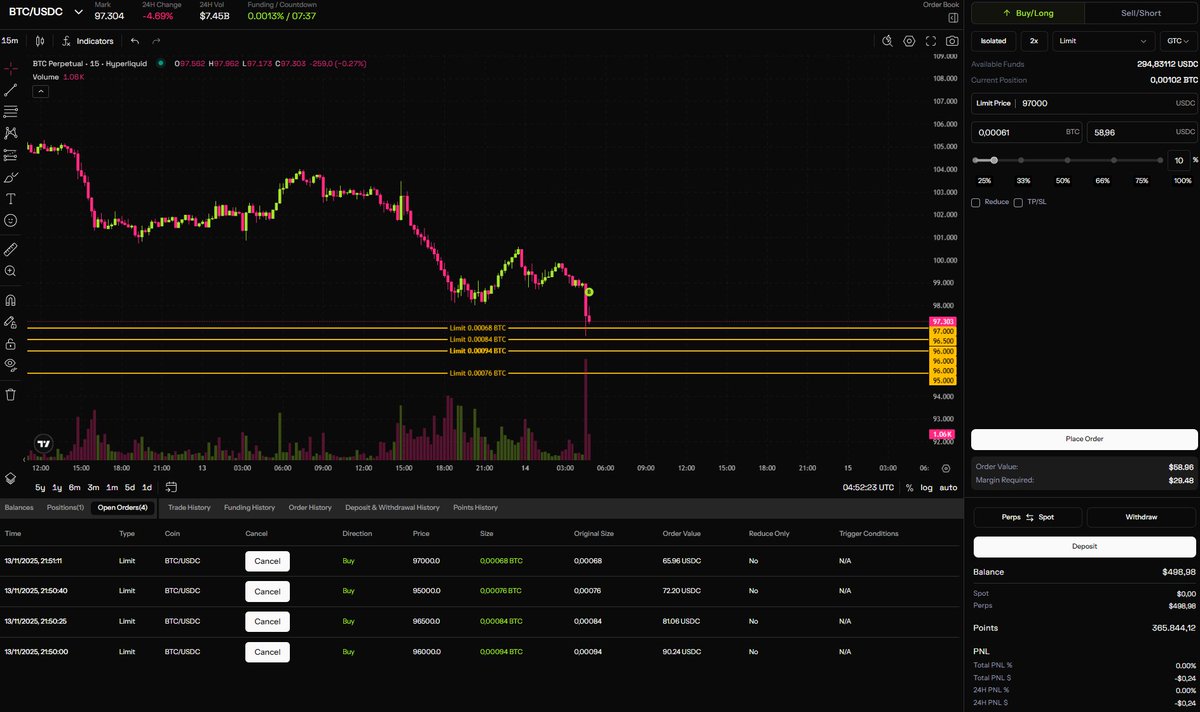Open the Isolated margin mode selector
Image resolution: width=1200 pixels, height=712 pixels.
[x=994, y=41]
